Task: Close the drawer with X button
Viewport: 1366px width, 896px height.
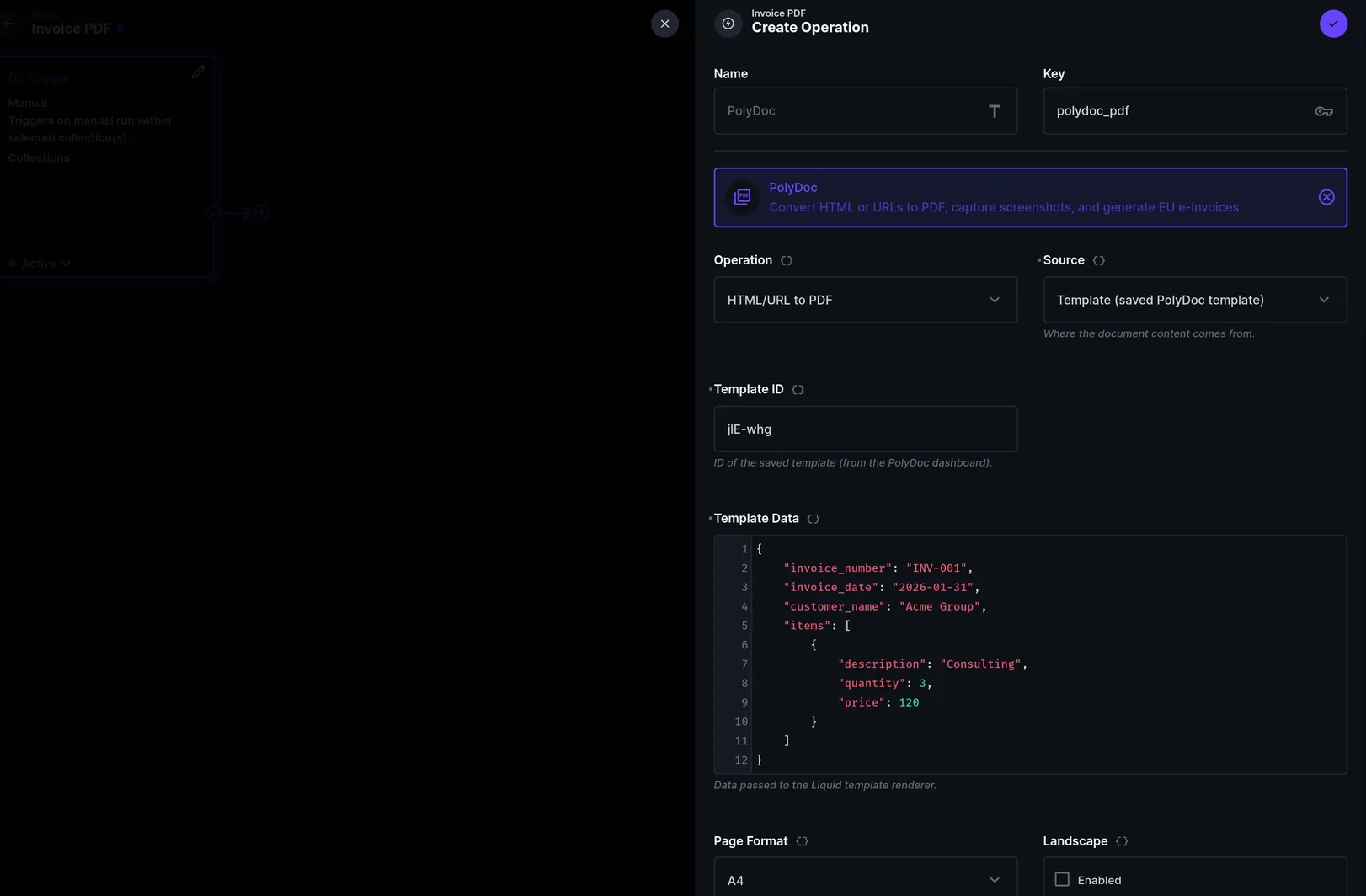Action: coord(664,24)
